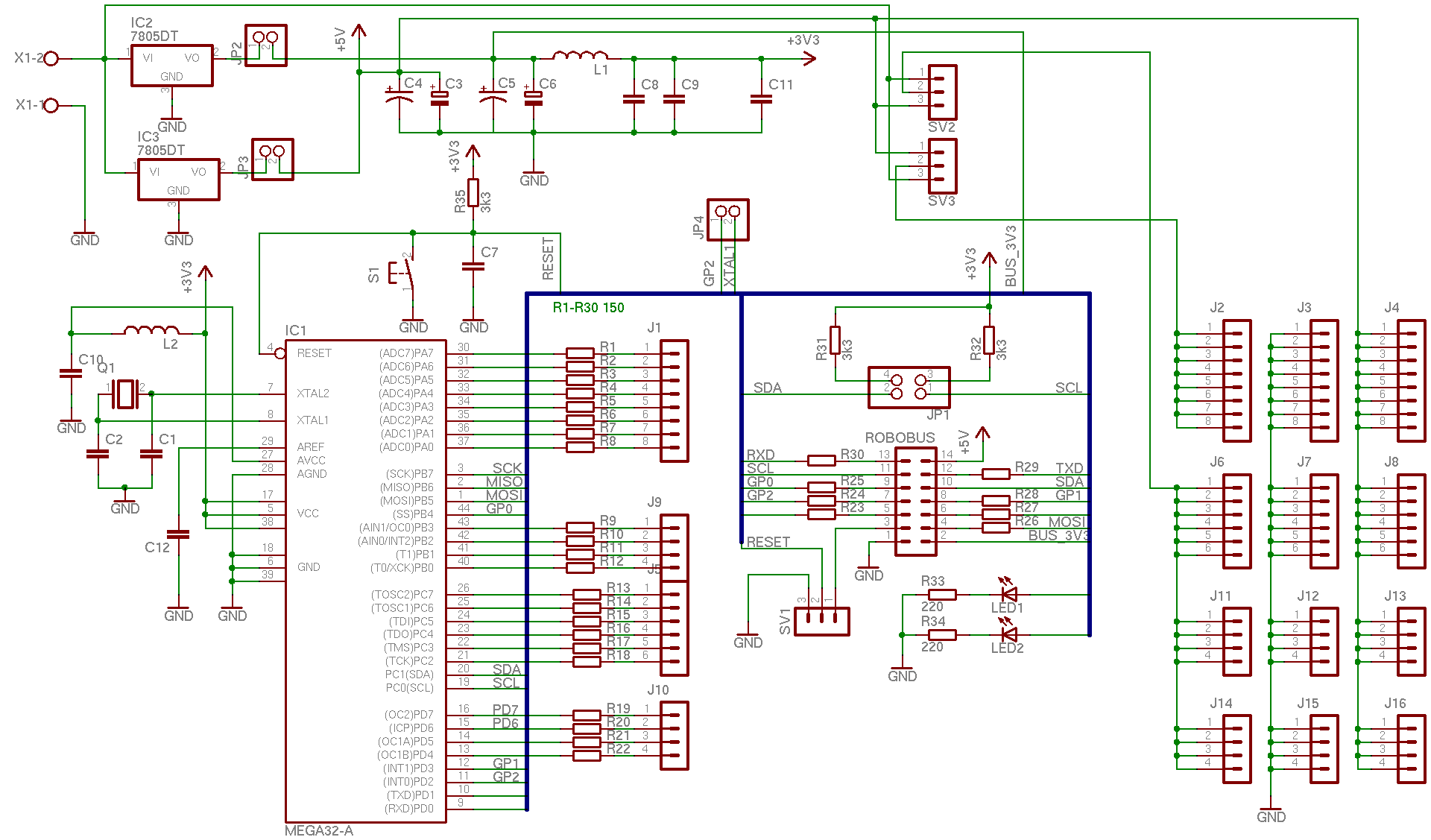Click the SV1 three-pin header
1431x840 pixels.
click(821, 621)
